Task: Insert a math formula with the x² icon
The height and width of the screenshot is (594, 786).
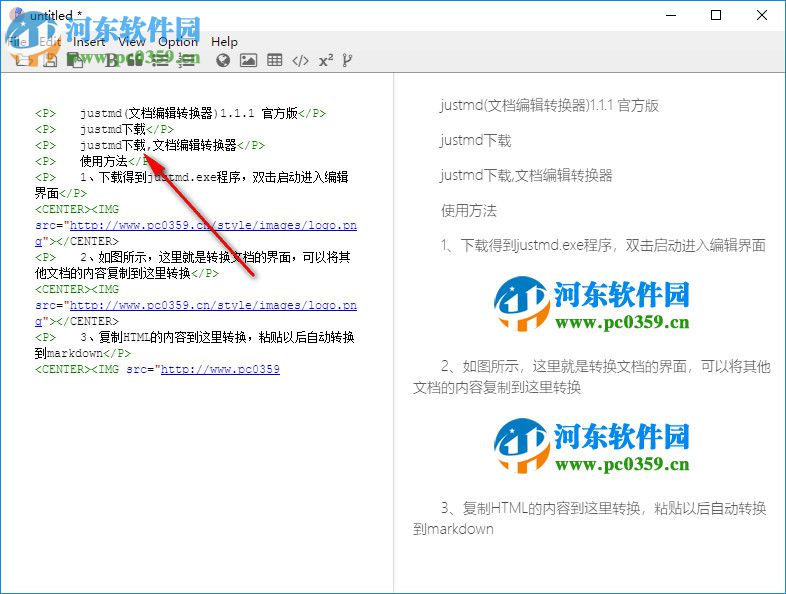Action: (x=326, y=61)
